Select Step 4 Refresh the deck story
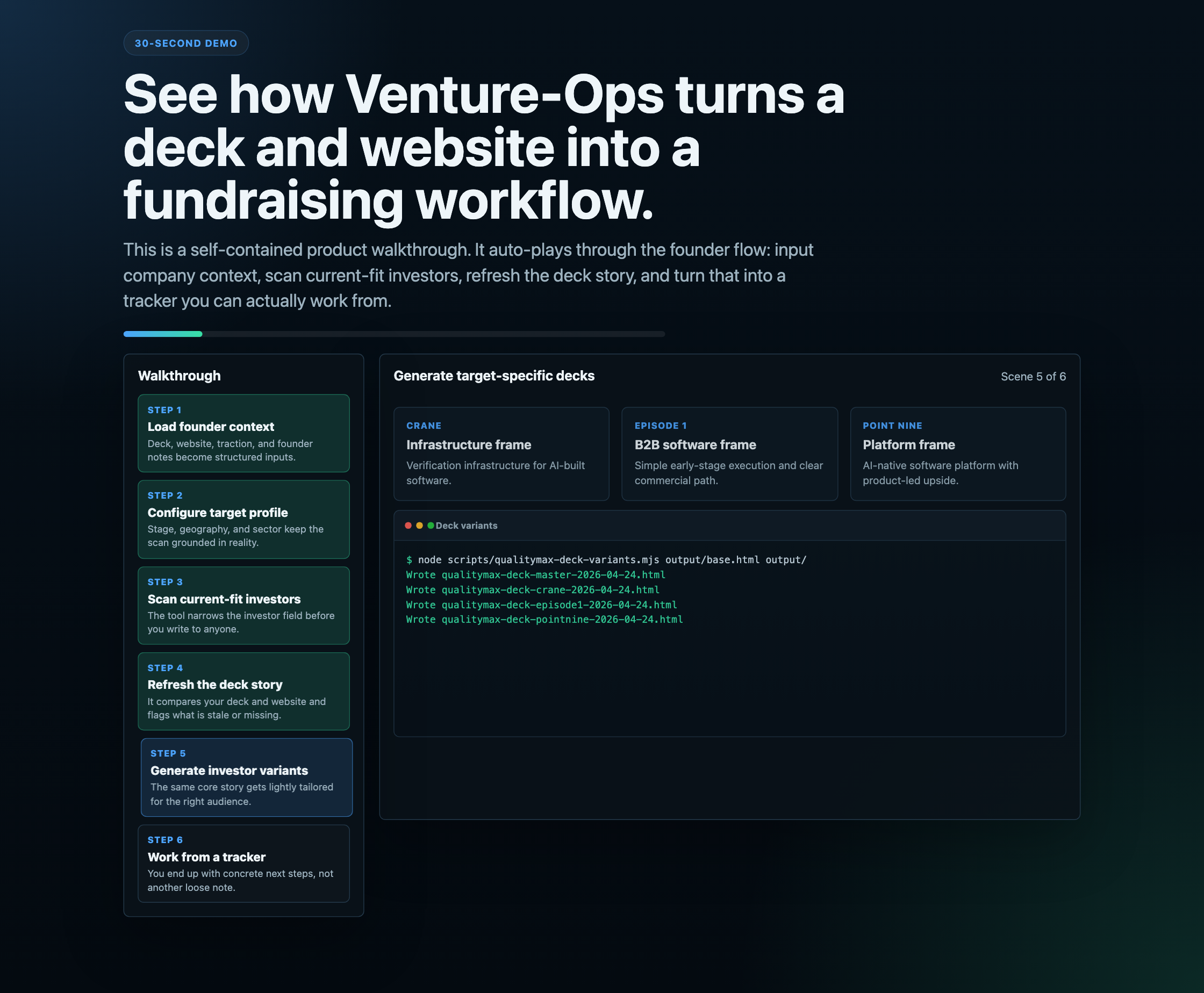This screenshot has width=1204, height=993. [x=243, y=691]
